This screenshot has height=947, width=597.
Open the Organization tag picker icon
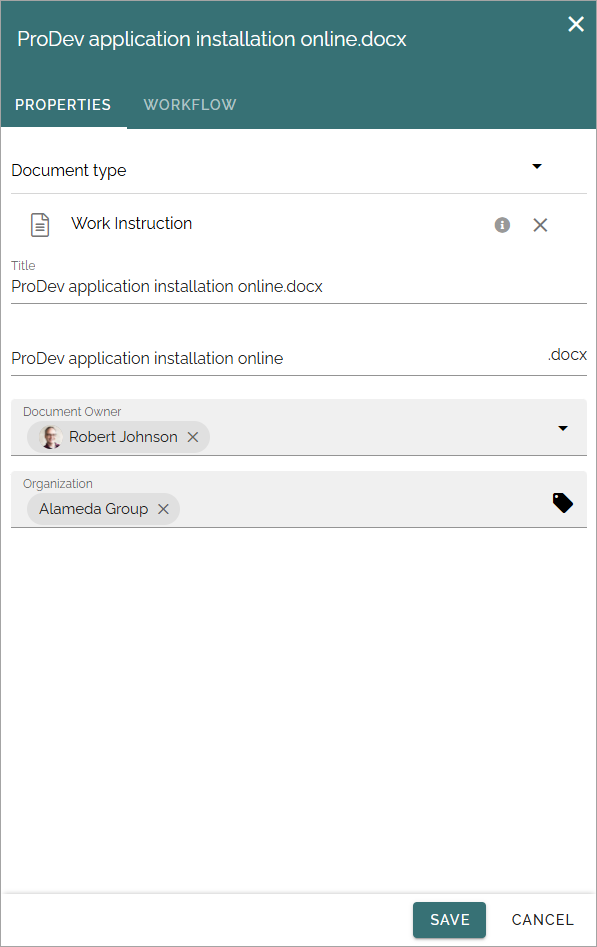(x=563, y=502)
